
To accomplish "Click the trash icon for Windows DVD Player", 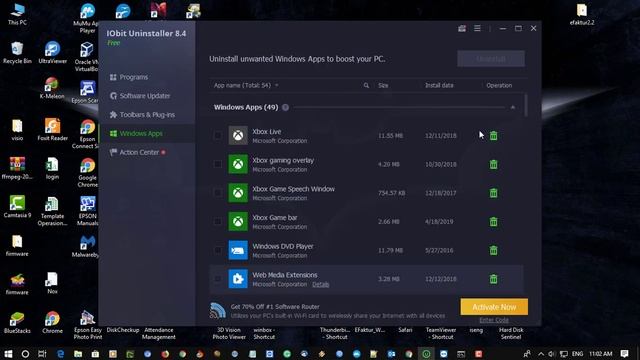I will pyautogui.click(x=493, y=250).
